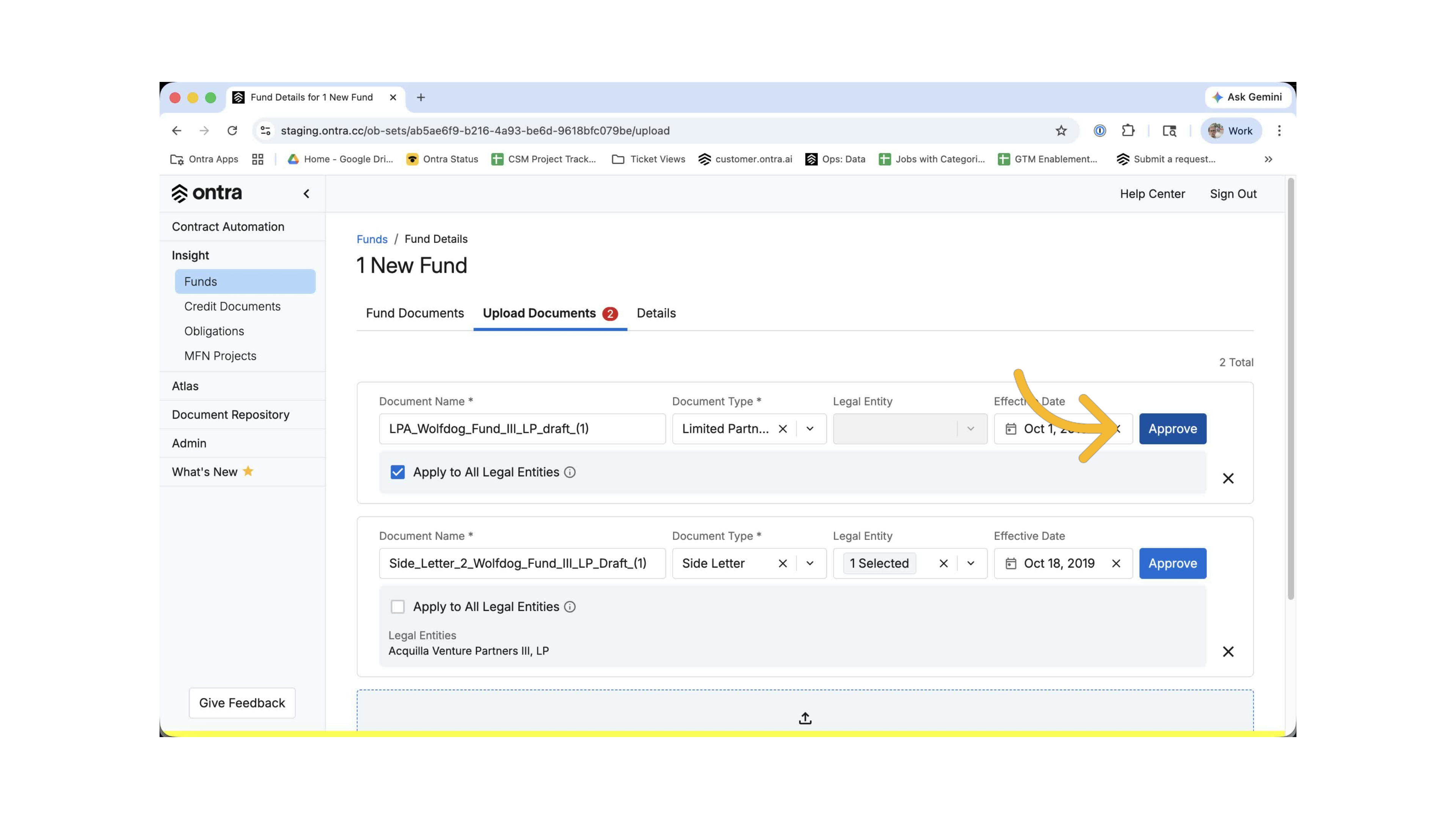Clear the Oct 18, 2019 date

point(1116,563)
